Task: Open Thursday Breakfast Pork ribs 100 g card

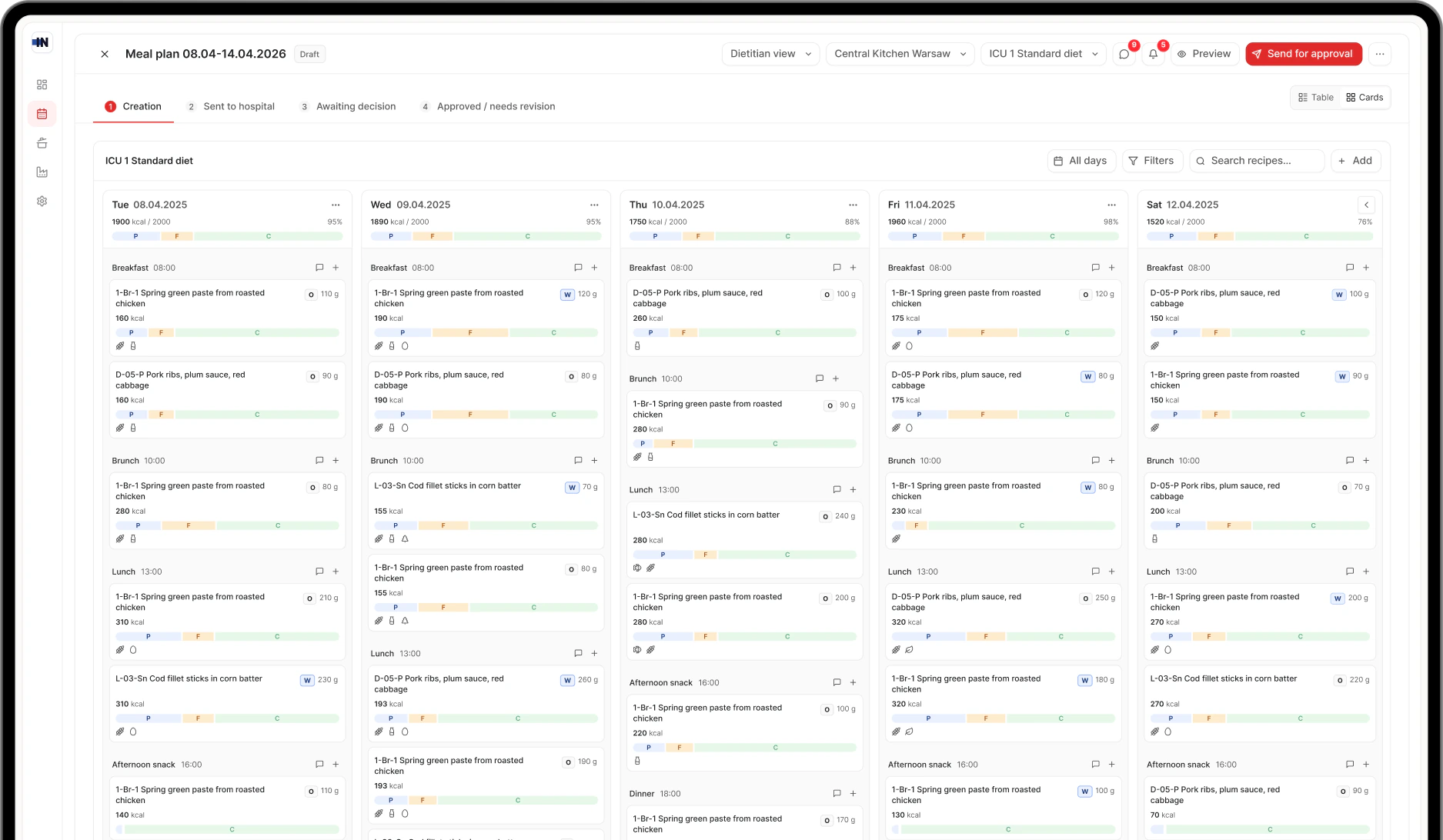Action: [744, 318]
